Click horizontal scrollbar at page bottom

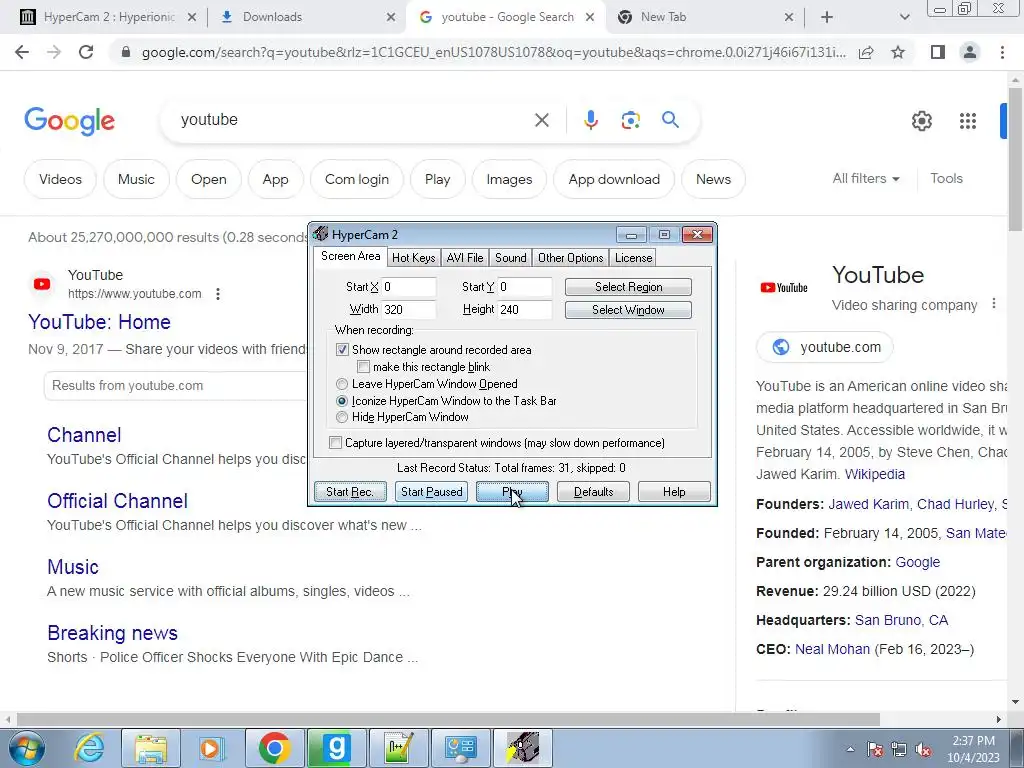pos(448,720)
